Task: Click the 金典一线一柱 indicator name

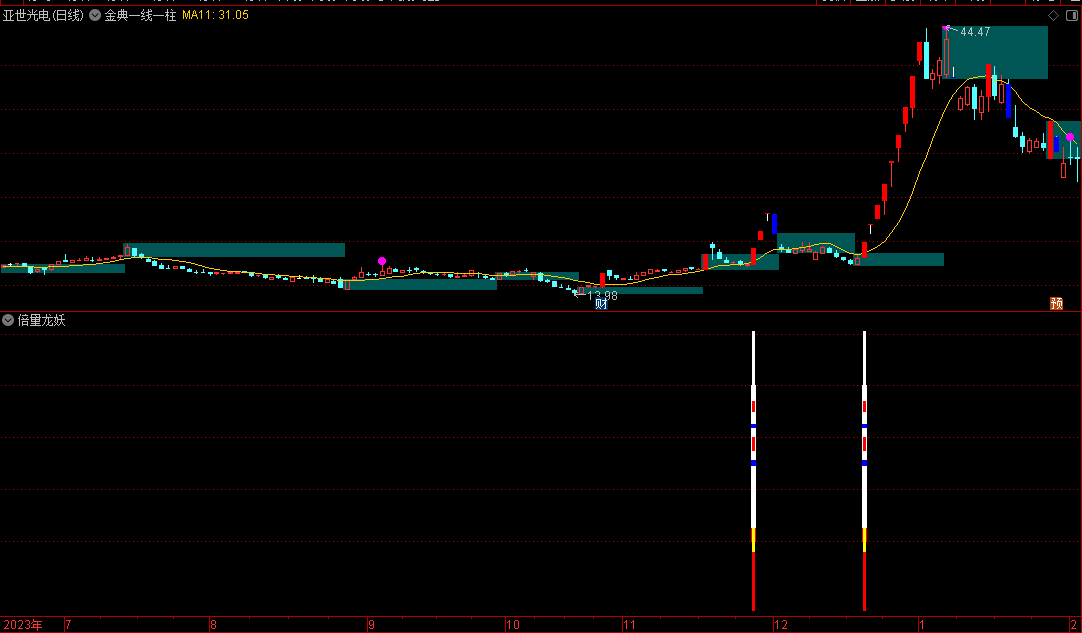Action: (x=140, y=15)
